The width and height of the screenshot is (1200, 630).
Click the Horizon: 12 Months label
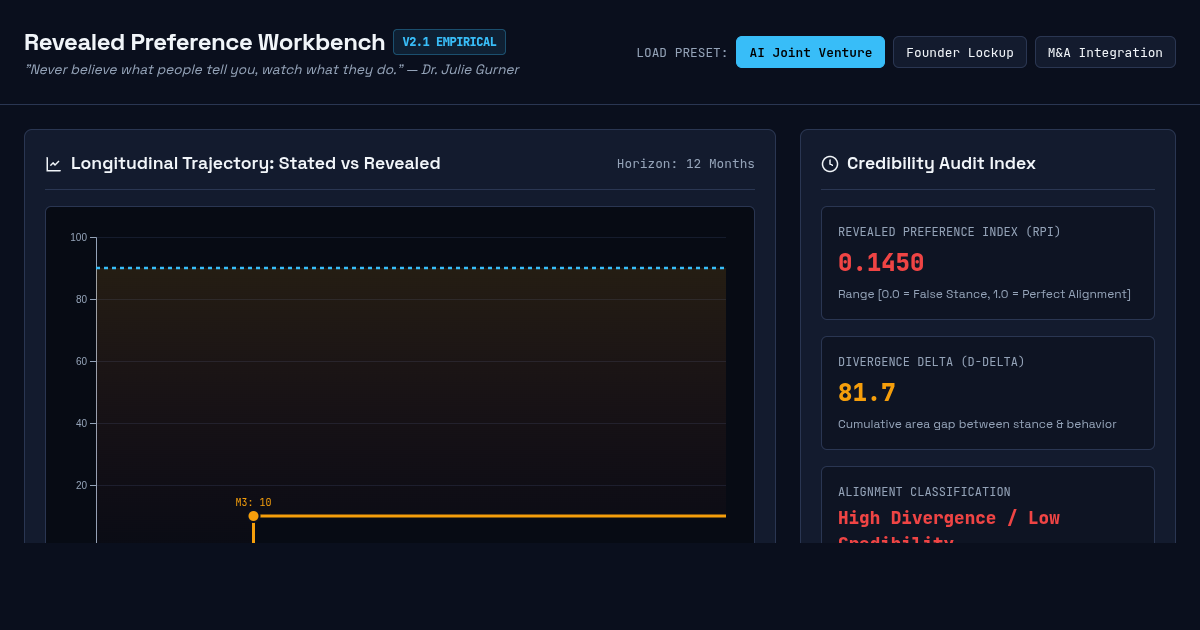pos(686,164)
